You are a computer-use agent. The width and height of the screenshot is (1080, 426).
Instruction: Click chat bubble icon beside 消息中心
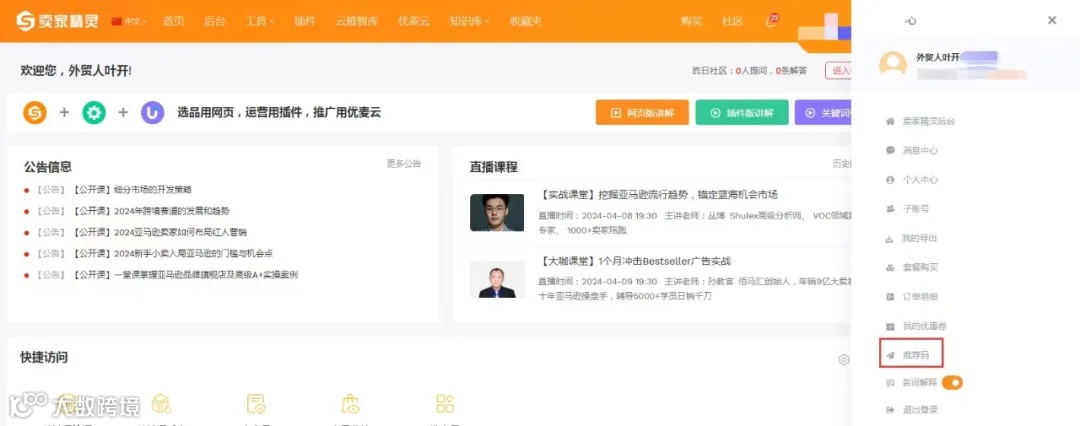pos(890,150)
